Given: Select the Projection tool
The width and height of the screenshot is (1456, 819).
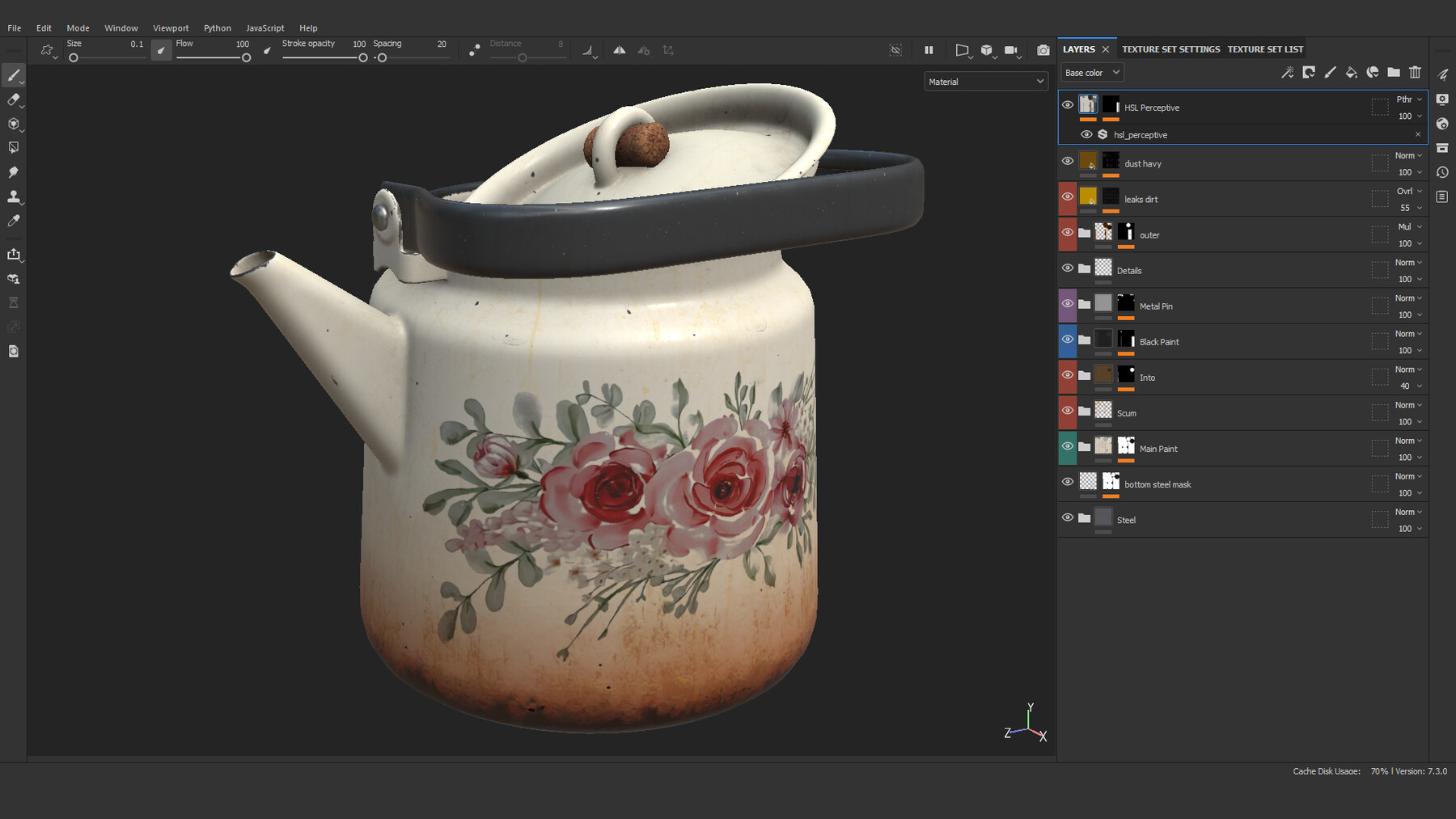Looking at the screenshot, I should tap(14, 125).
